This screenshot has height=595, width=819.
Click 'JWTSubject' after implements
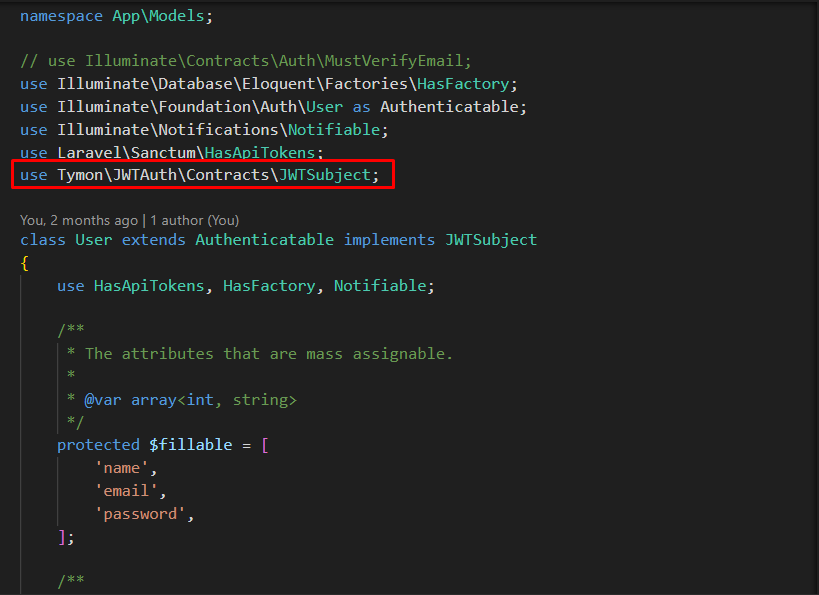490,240
